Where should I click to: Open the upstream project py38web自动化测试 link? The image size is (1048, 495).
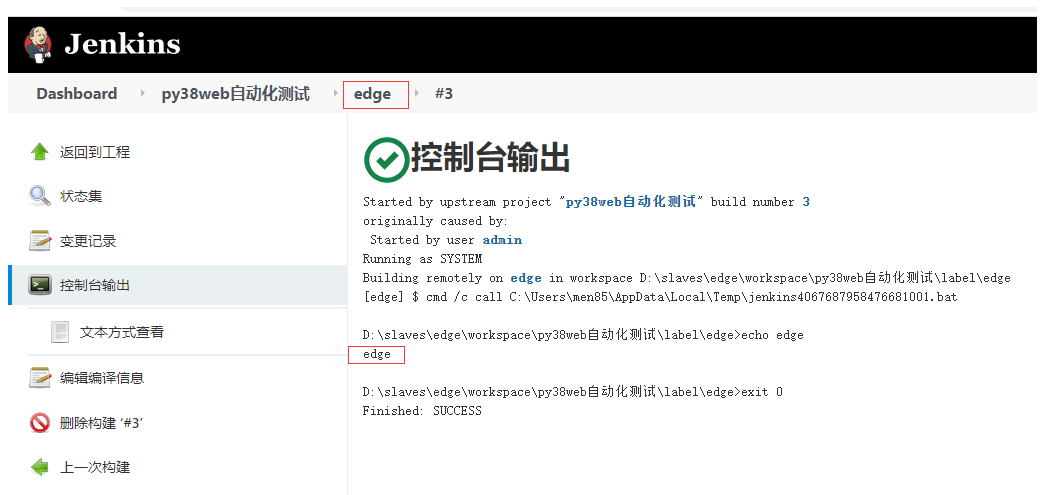(x=630, y=202)
